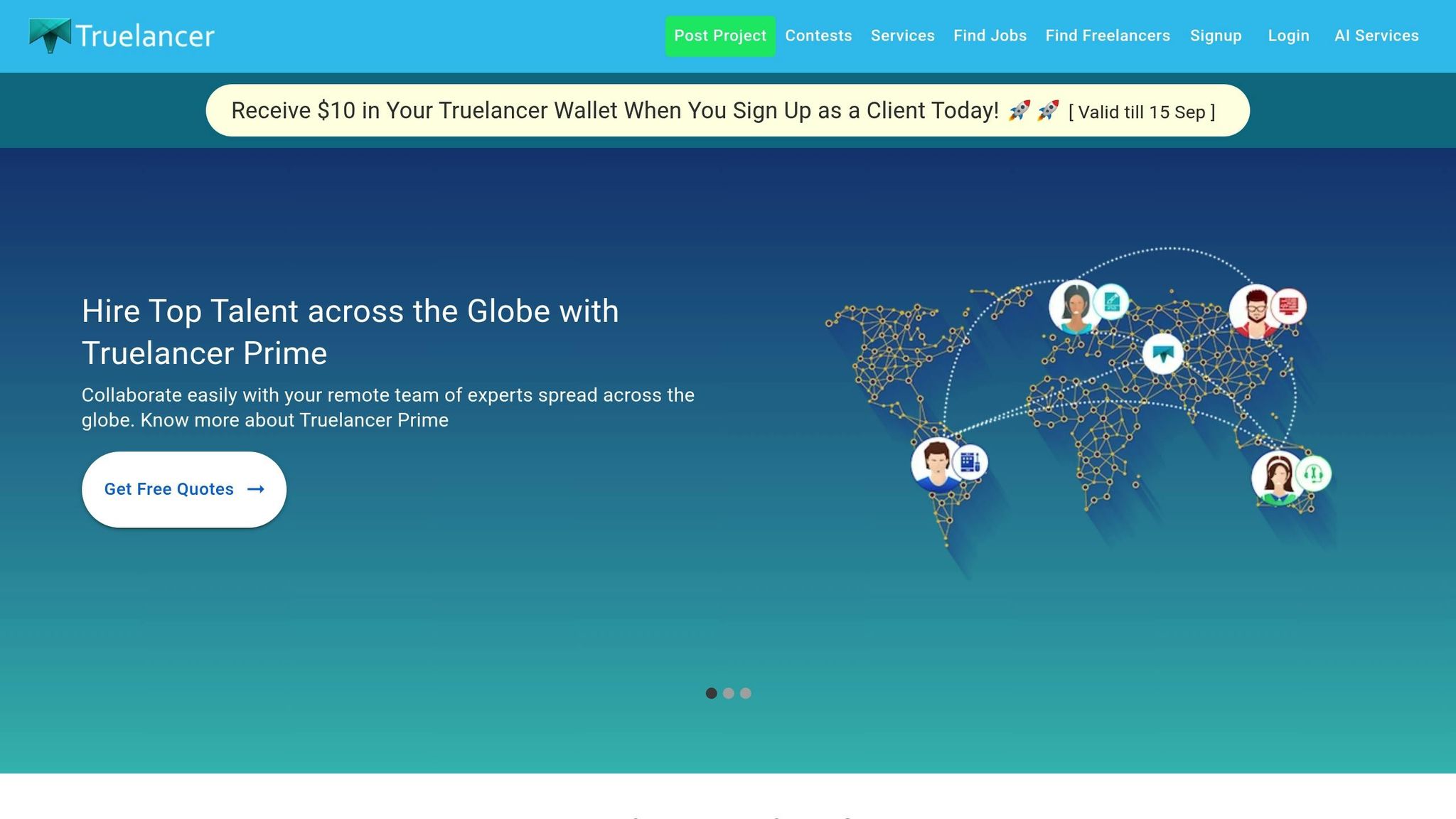Viewport: 1456px width, 819px height.
Task: Open the Login link
Action: [1288, 36]
